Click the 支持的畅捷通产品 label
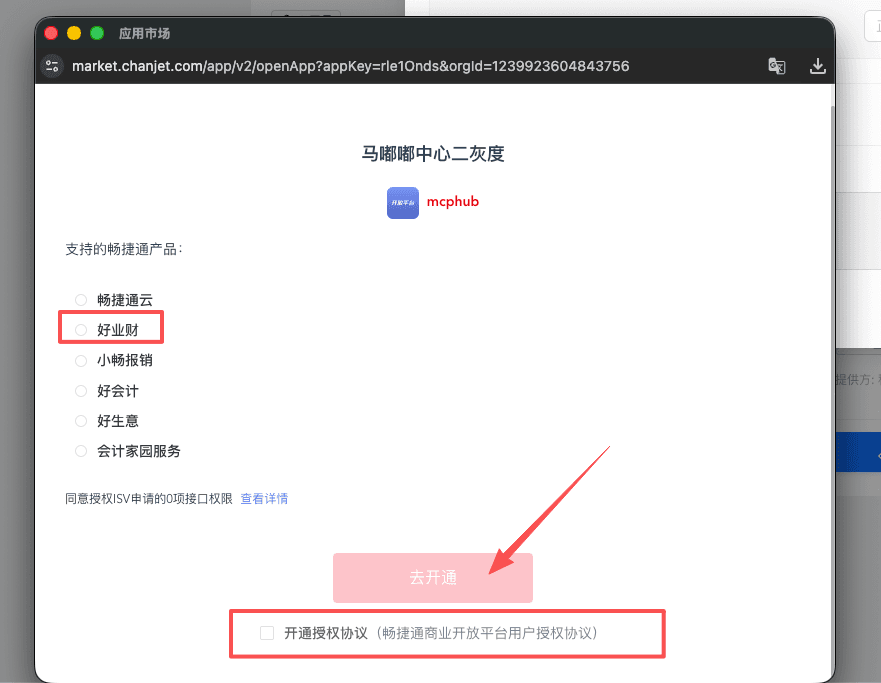Viewport: 881px width, 683px height. click(124, 249)
